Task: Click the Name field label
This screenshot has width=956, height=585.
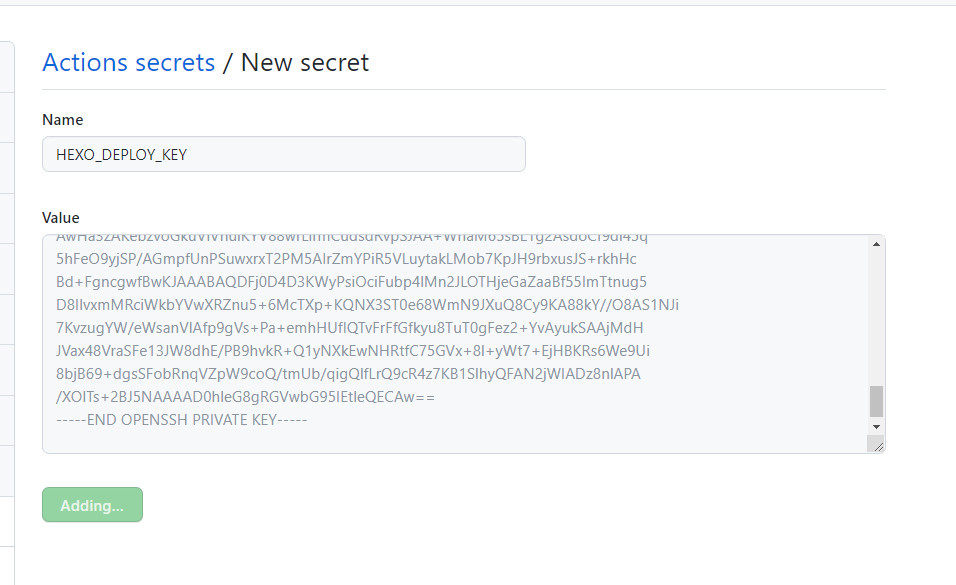Action: pos(62,119)
